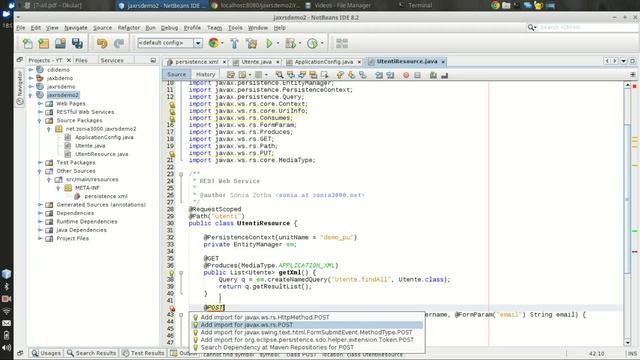
Task: Click the Run Project play icon
Action: pyautogui.click(x=269, y=43)
